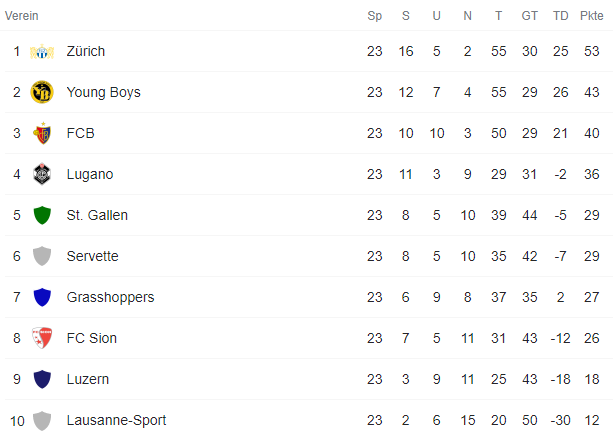Click the dark navy Luzern shield

(x=42, y=379)
